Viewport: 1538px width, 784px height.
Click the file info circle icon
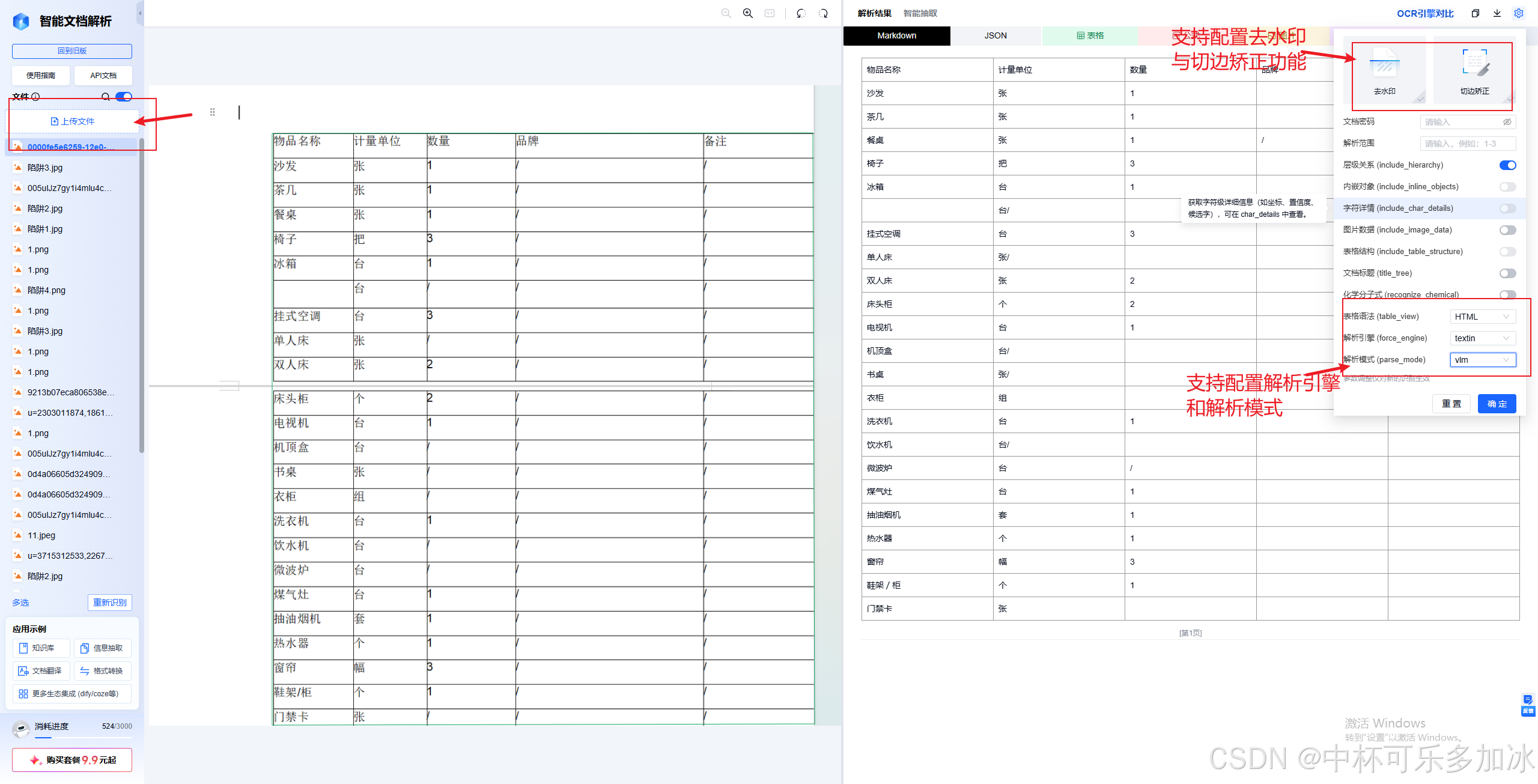(35, 97)
